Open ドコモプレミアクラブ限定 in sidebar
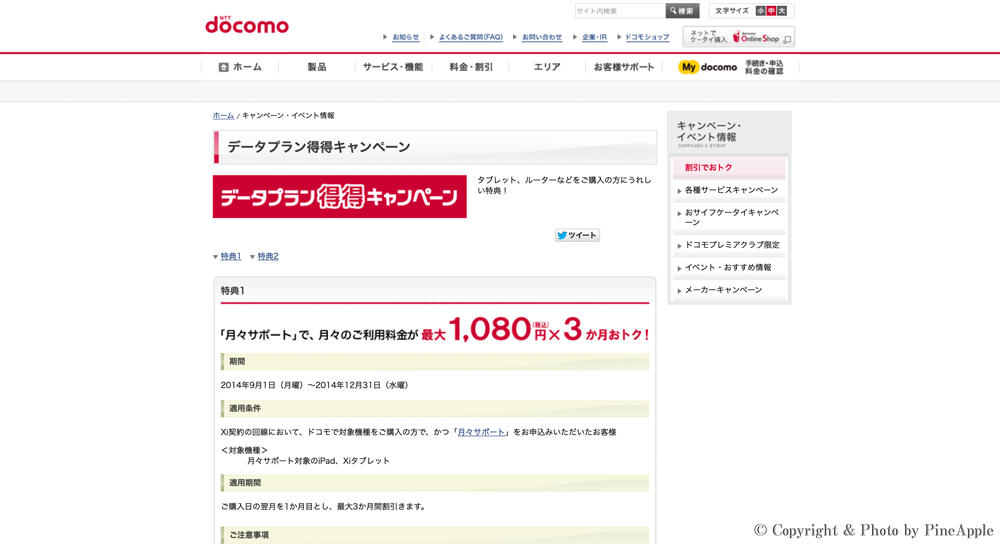1000x544 pixels. click(732, 245)
